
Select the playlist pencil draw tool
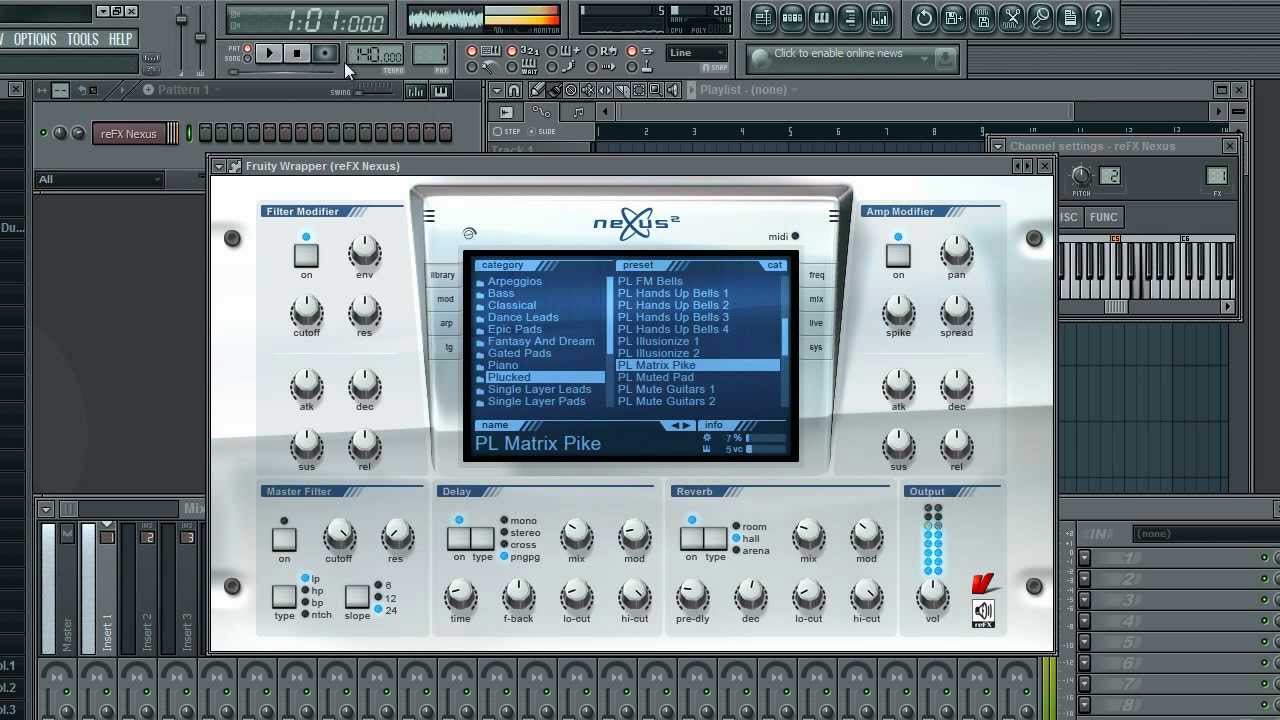538,90
